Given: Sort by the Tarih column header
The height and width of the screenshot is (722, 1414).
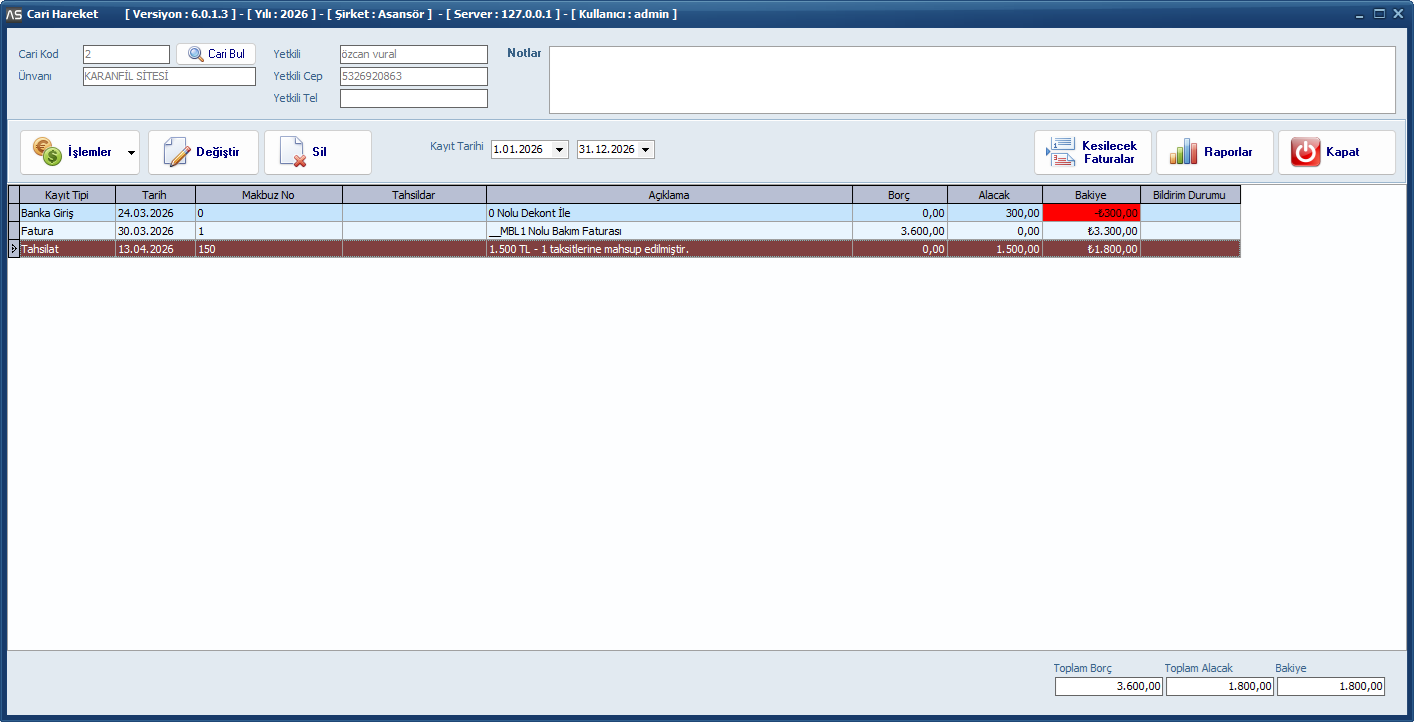Looking at the screenshot, I should 154,195.
